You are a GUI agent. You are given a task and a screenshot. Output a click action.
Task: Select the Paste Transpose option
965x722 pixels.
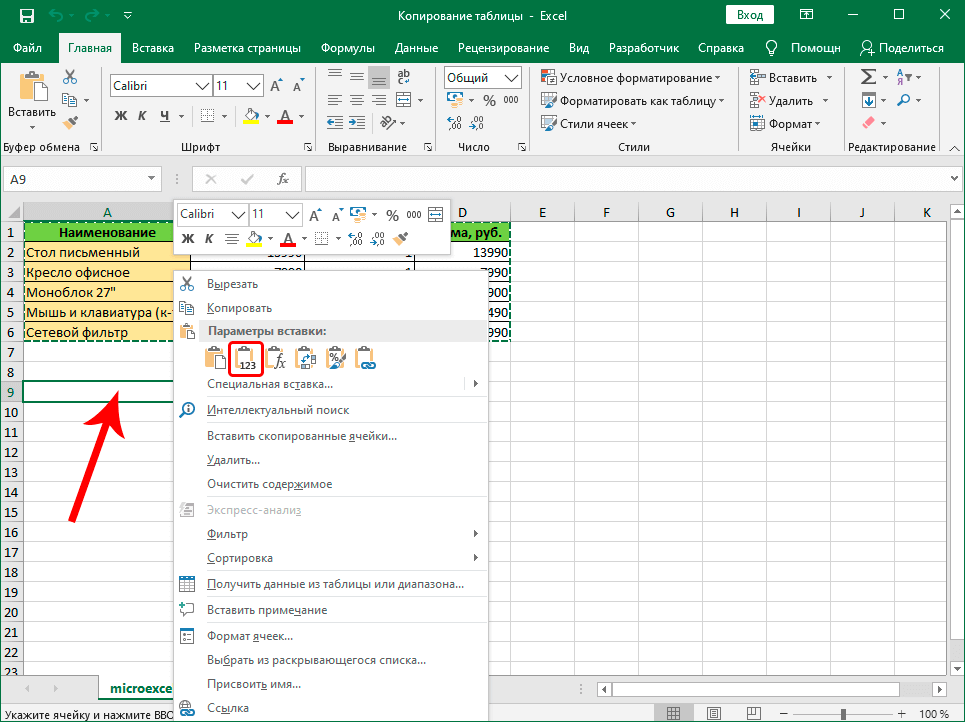tap(307, 359)
